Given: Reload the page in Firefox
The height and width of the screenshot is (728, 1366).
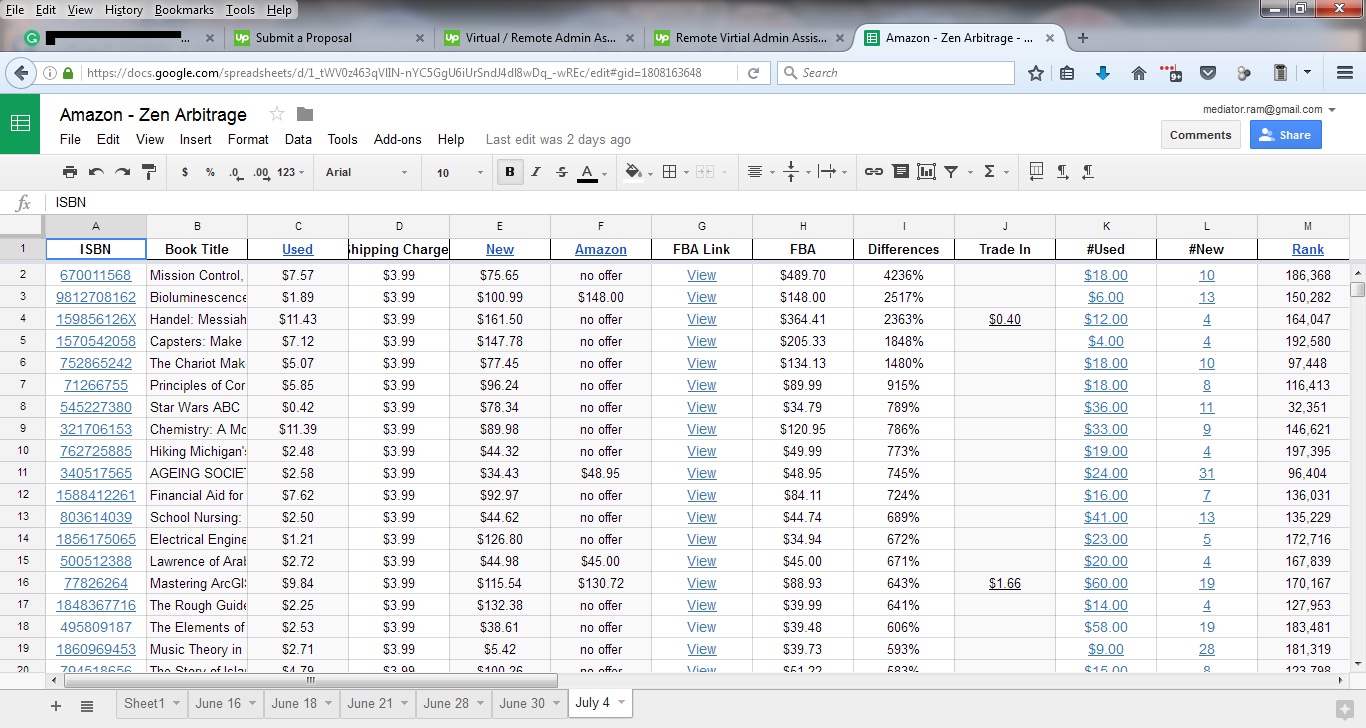Looking at the screenshot, I should pos(755,73).
